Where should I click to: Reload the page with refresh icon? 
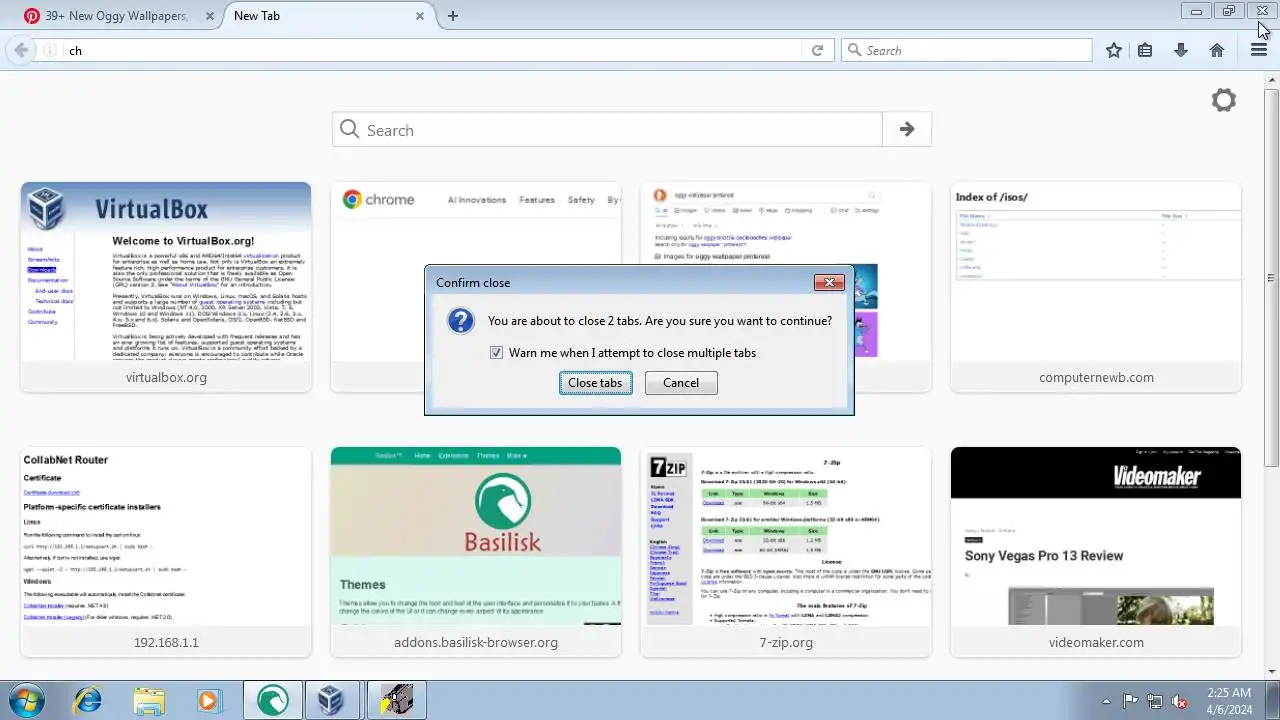[x=817, y=50]
